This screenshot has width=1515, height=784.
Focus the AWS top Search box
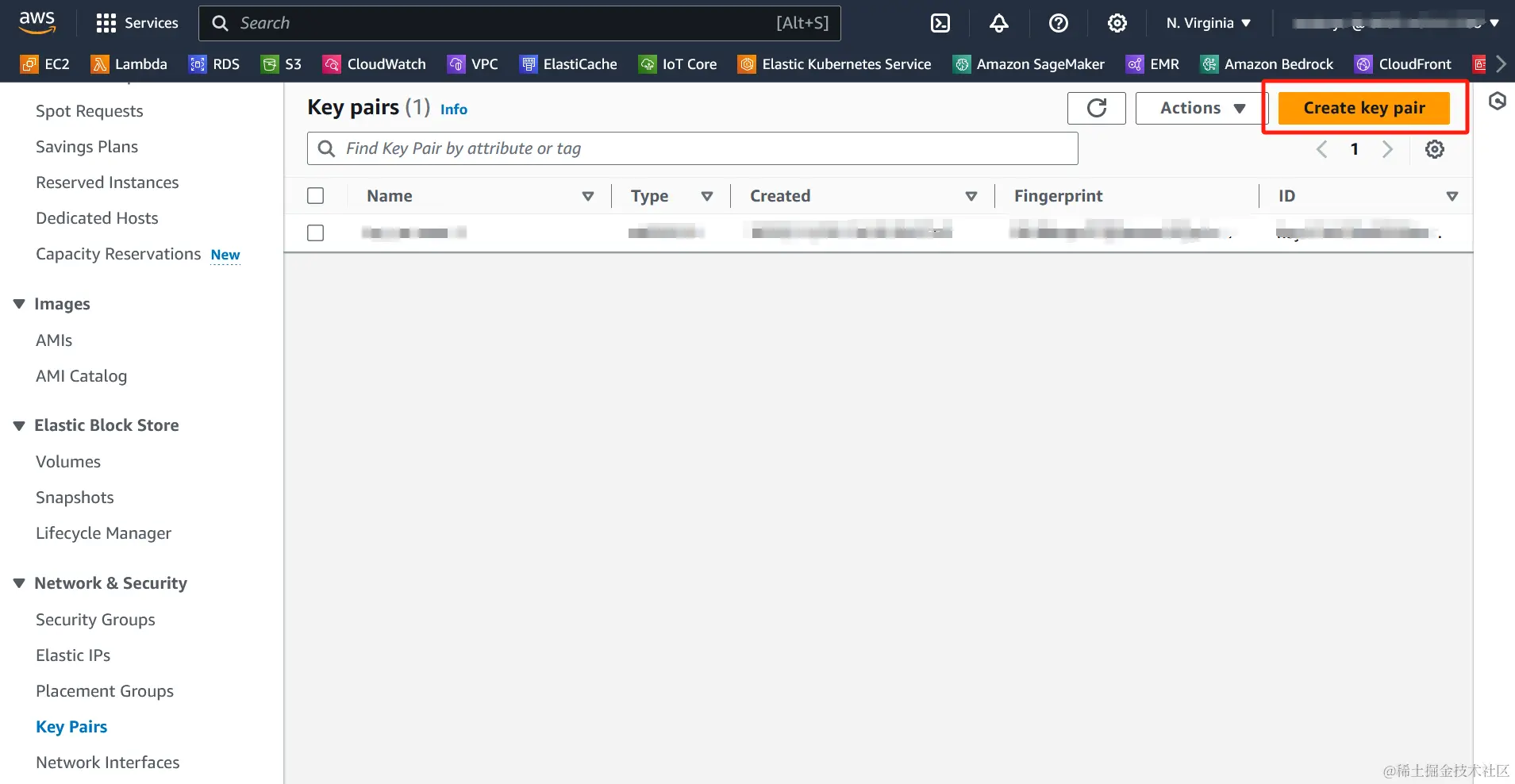[520, 23]
